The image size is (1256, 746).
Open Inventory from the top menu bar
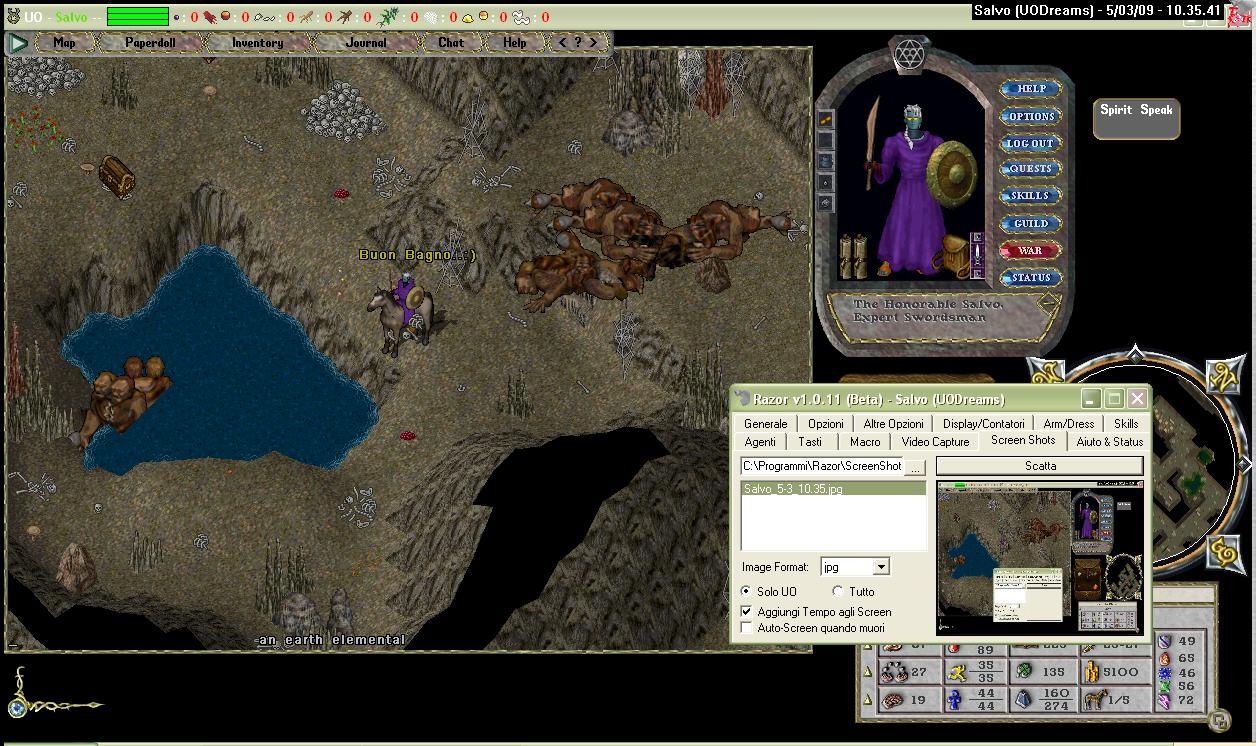[257, 43]
